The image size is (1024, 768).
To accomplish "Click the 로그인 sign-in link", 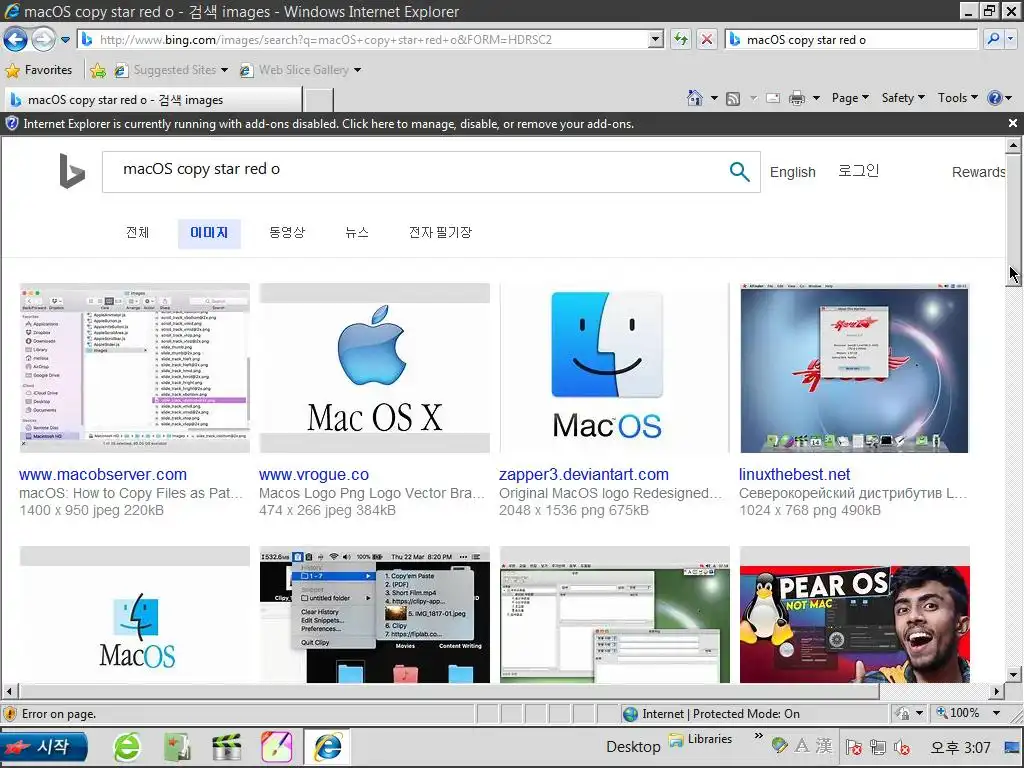I will 858,171.
